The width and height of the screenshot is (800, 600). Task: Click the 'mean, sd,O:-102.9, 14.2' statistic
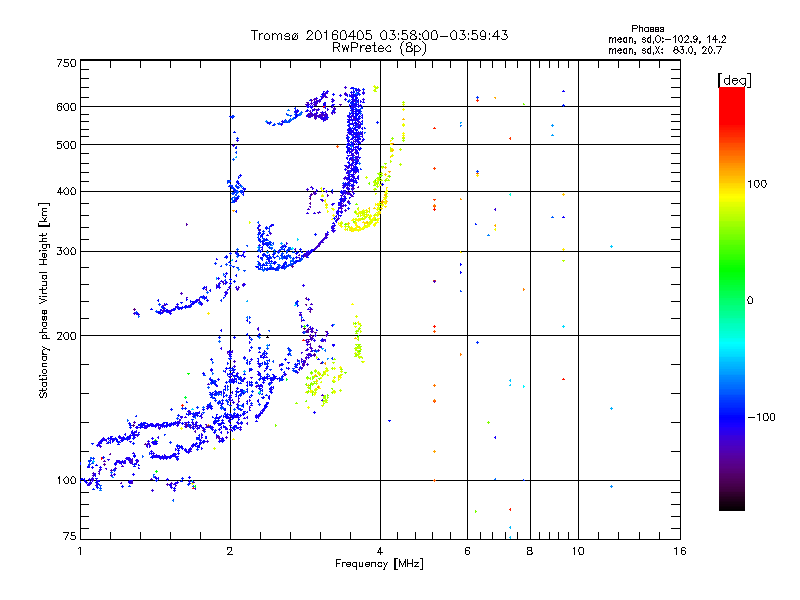(x=667, y=39)
